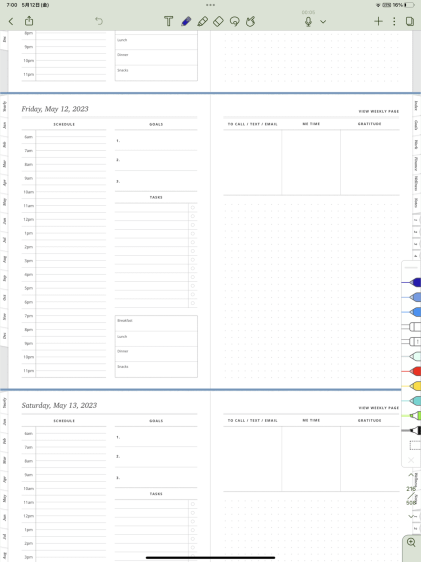
Task: Start audio recording with the microphone icon
Action: (308, 22)
